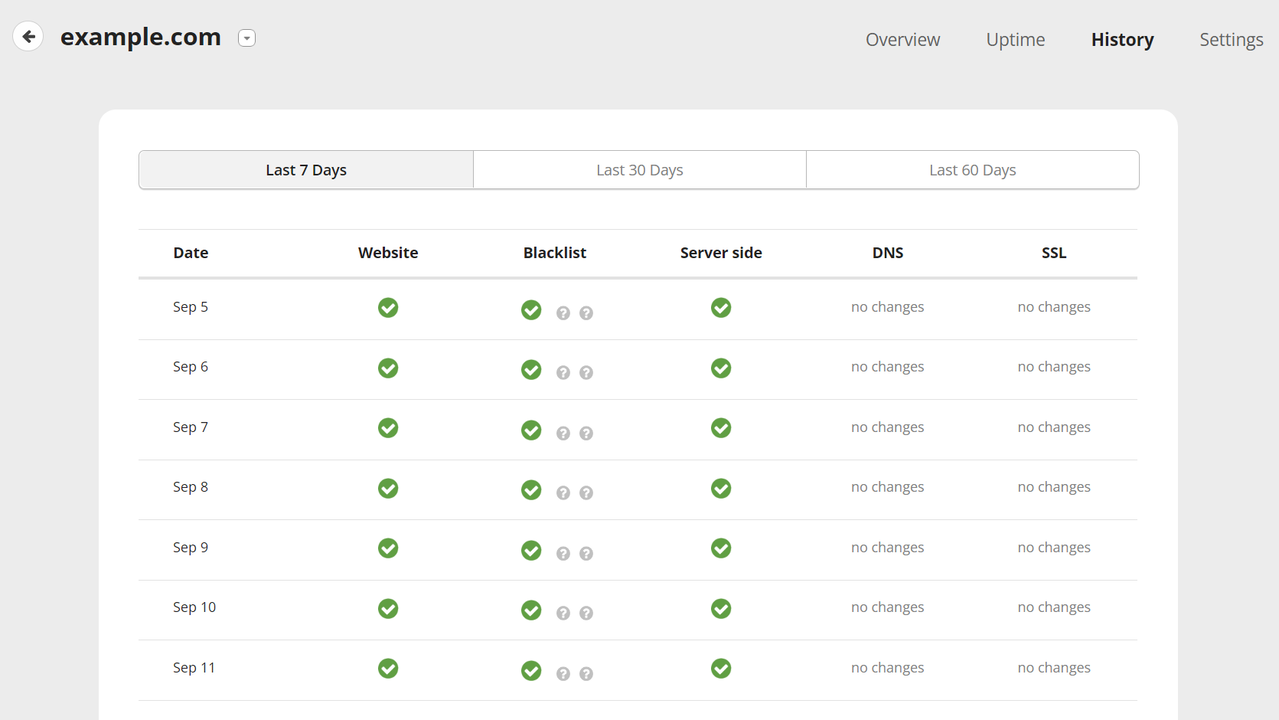Click the History tab

[x=1122, y=40]
